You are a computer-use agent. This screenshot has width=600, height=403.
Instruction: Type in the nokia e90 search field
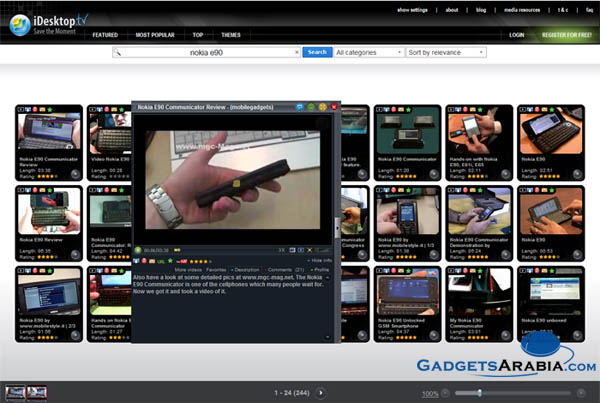(208, 51)
